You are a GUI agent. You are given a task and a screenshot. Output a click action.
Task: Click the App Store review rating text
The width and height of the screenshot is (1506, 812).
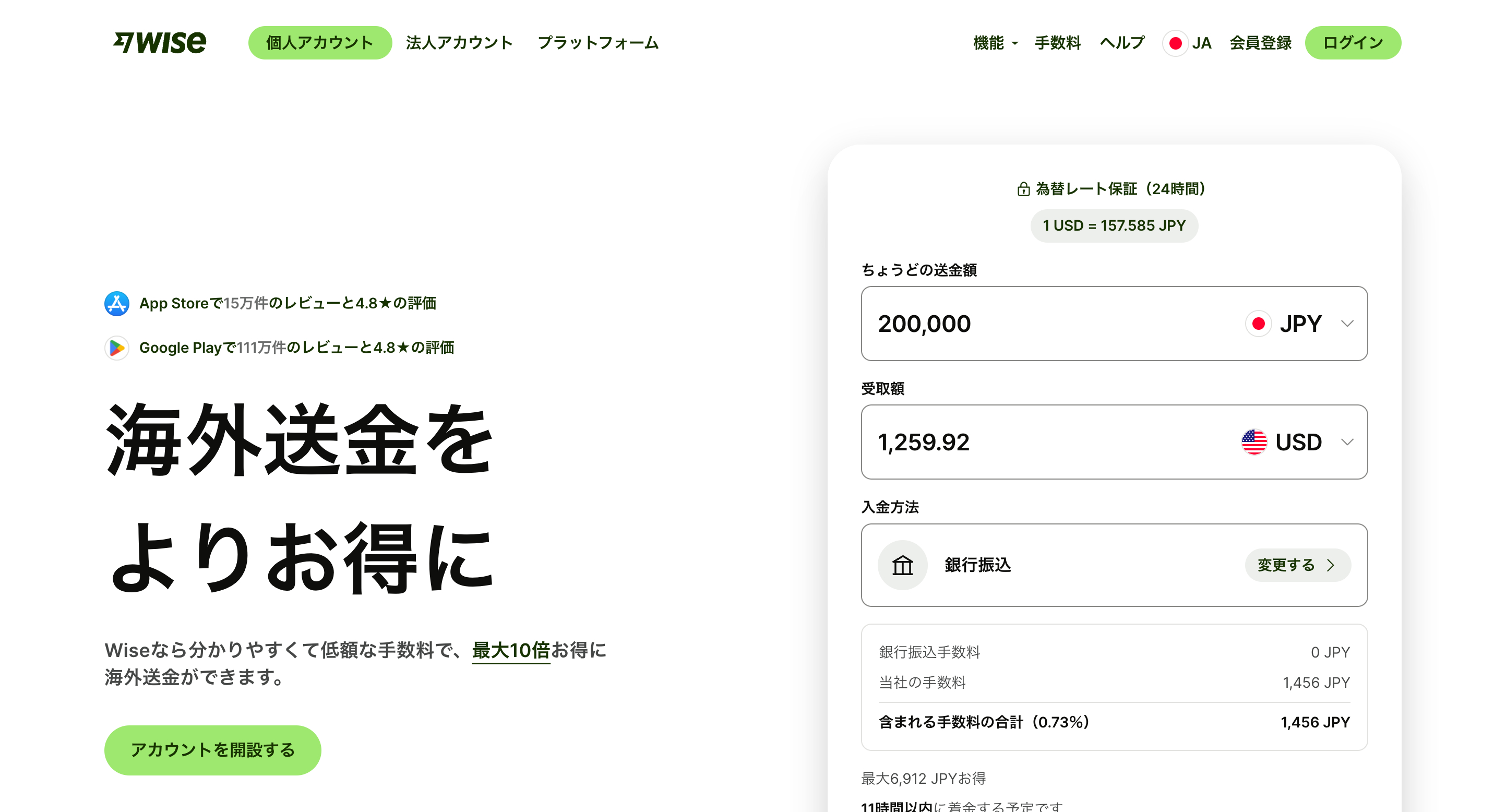[288, 303]
